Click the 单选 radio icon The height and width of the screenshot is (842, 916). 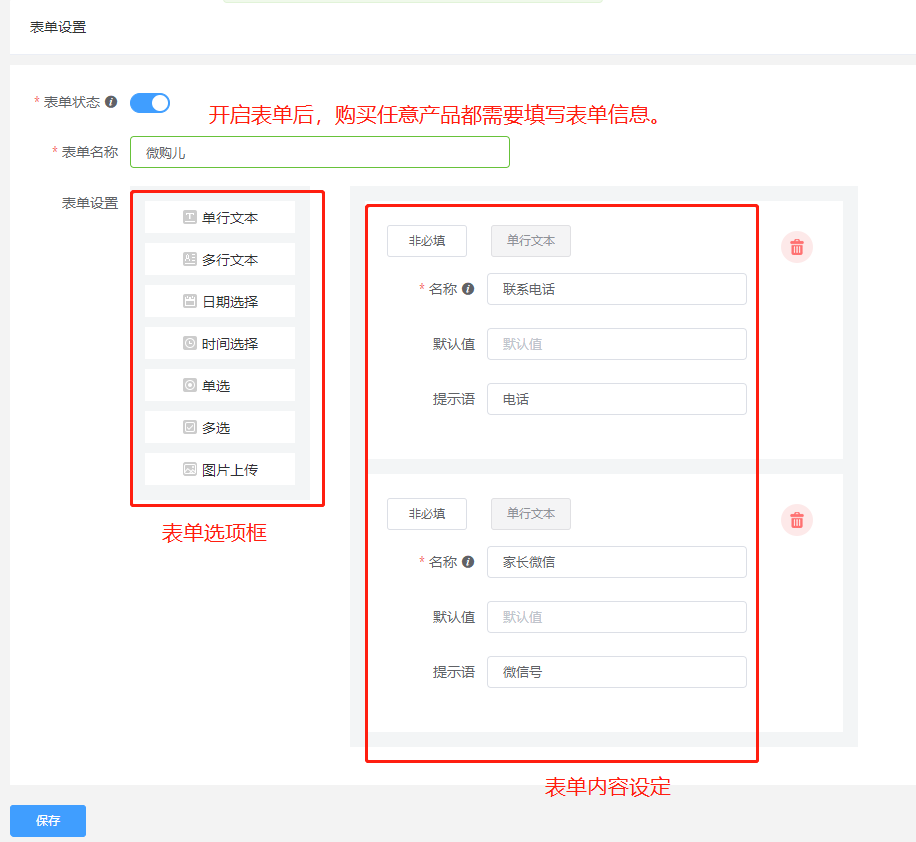pyautogui.click(x=190, y=385)
